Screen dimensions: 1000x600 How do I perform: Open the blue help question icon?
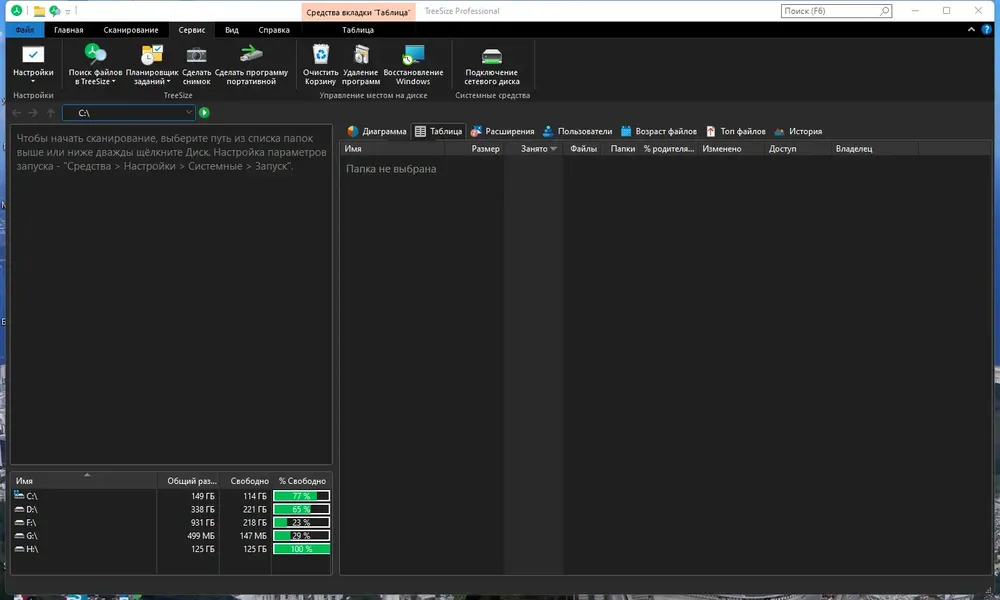click(x=987, y=29)
